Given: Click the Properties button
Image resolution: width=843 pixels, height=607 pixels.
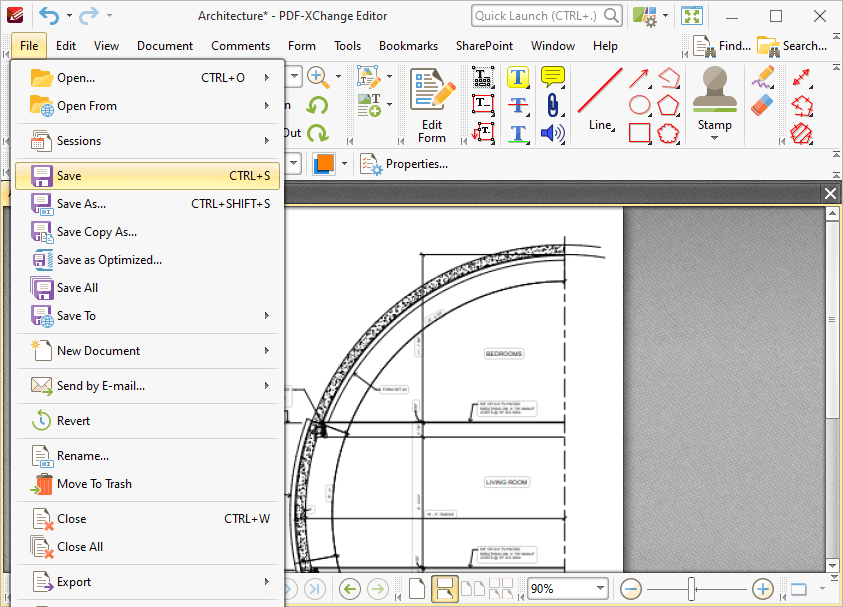Looking at the screenshot, I should (405, 164).
